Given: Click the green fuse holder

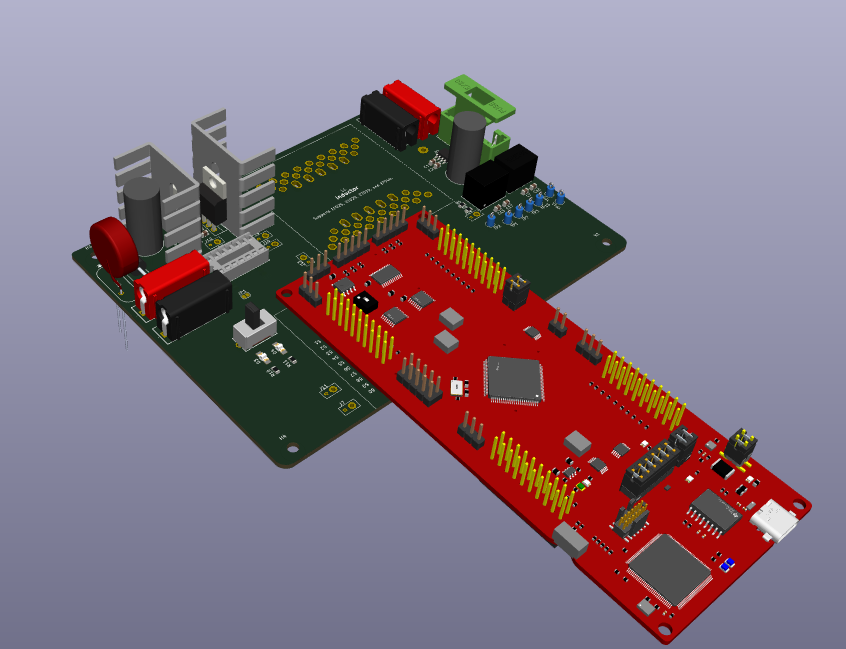Looking at the screenshot, I should [x=477, y=116].
